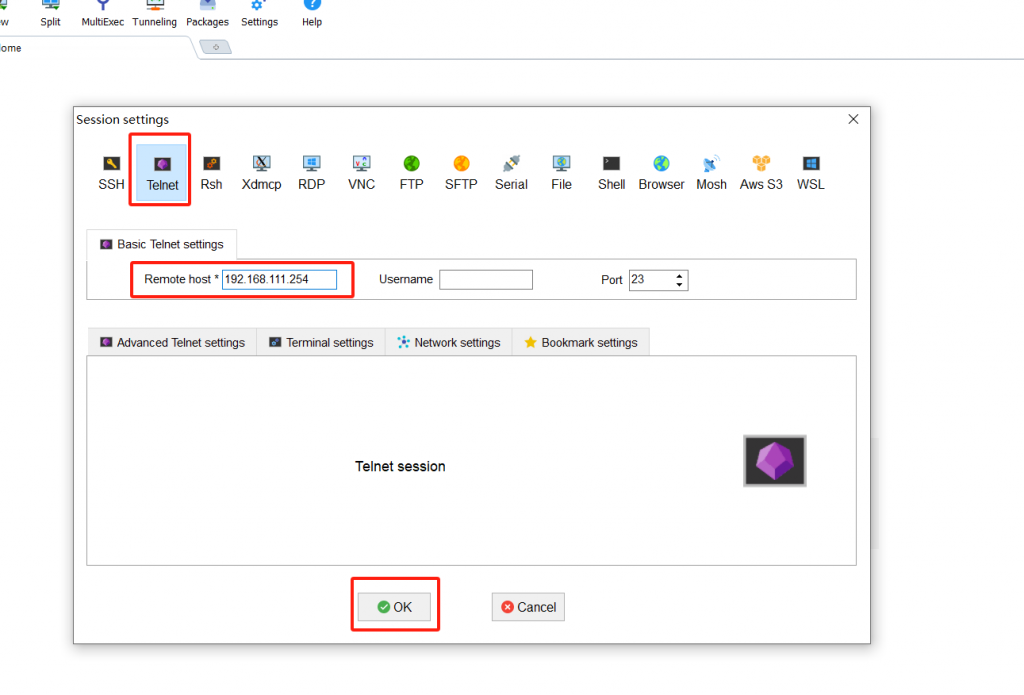Select the File session type
This screenshot has width=1024, height=695.
(x=561, y=173)
